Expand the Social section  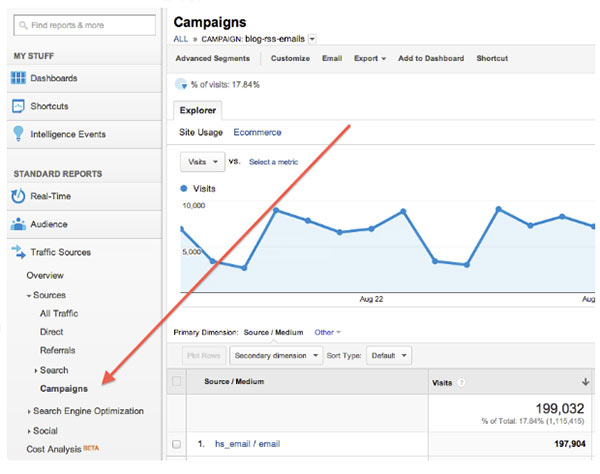pyautogui.click(x=29, y=431)
